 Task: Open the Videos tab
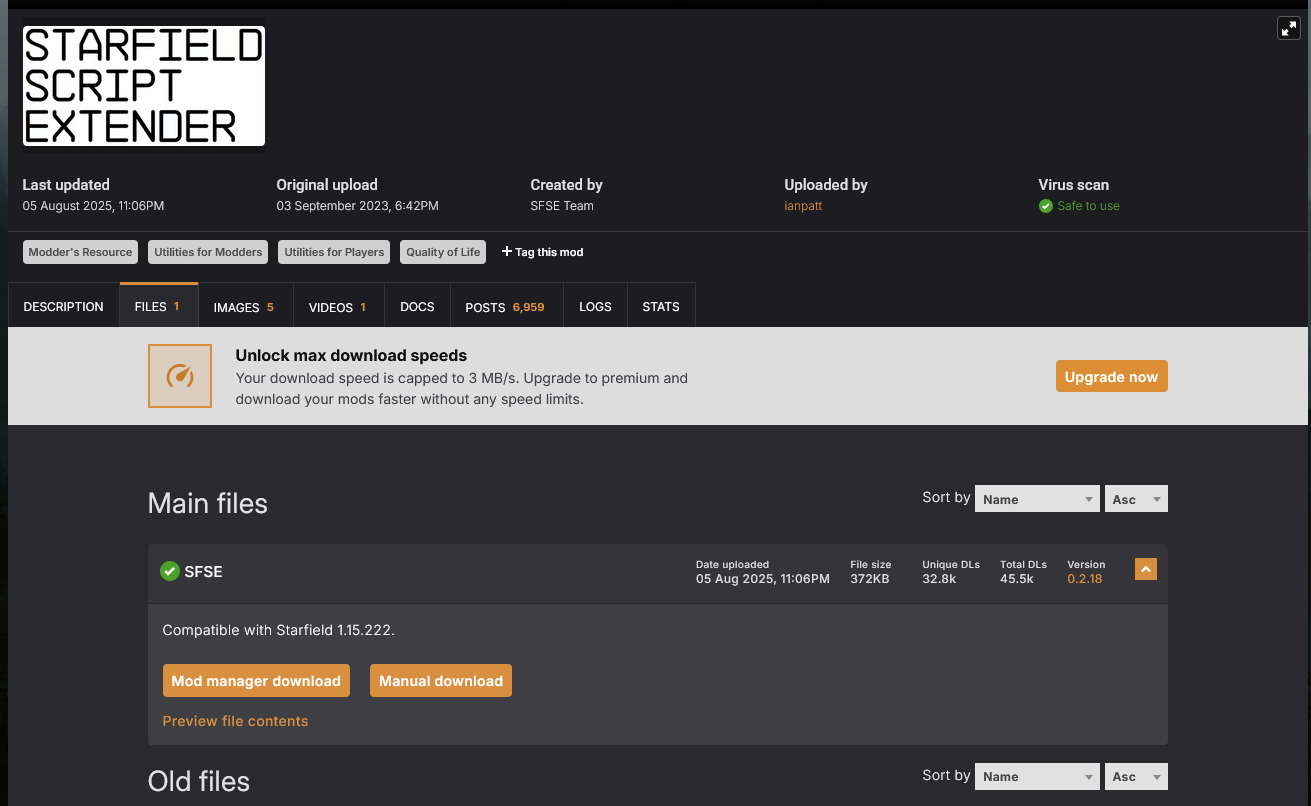(338, 306)
